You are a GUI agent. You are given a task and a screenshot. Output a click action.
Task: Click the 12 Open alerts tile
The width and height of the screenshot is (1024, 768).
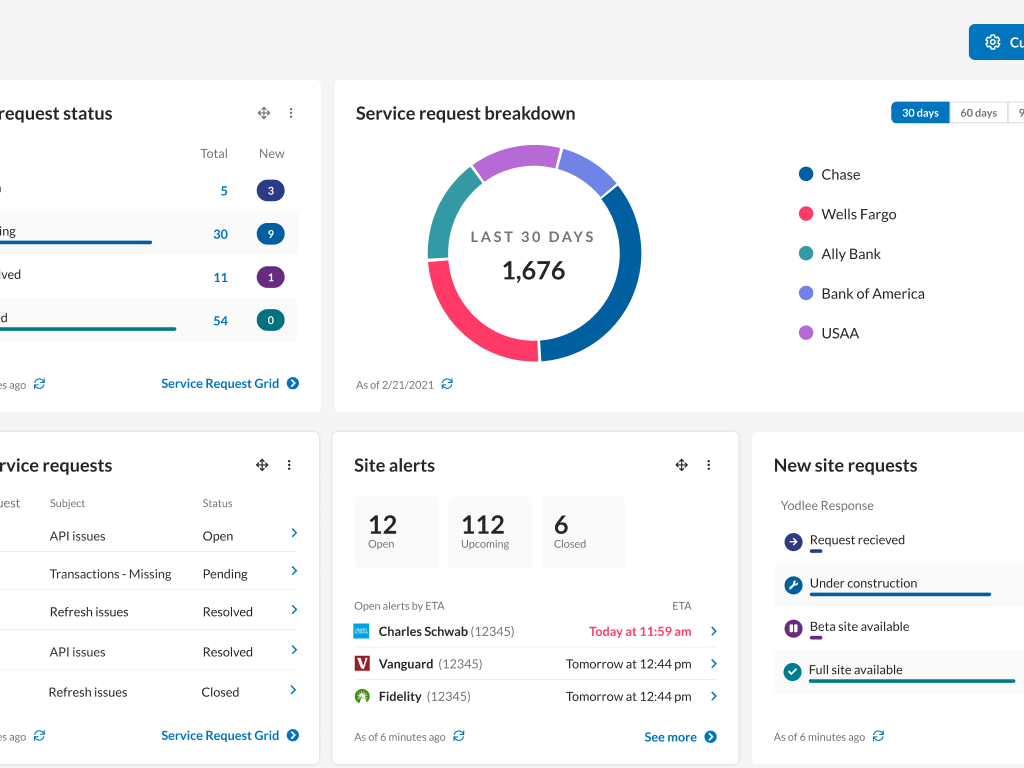(397, 532)
